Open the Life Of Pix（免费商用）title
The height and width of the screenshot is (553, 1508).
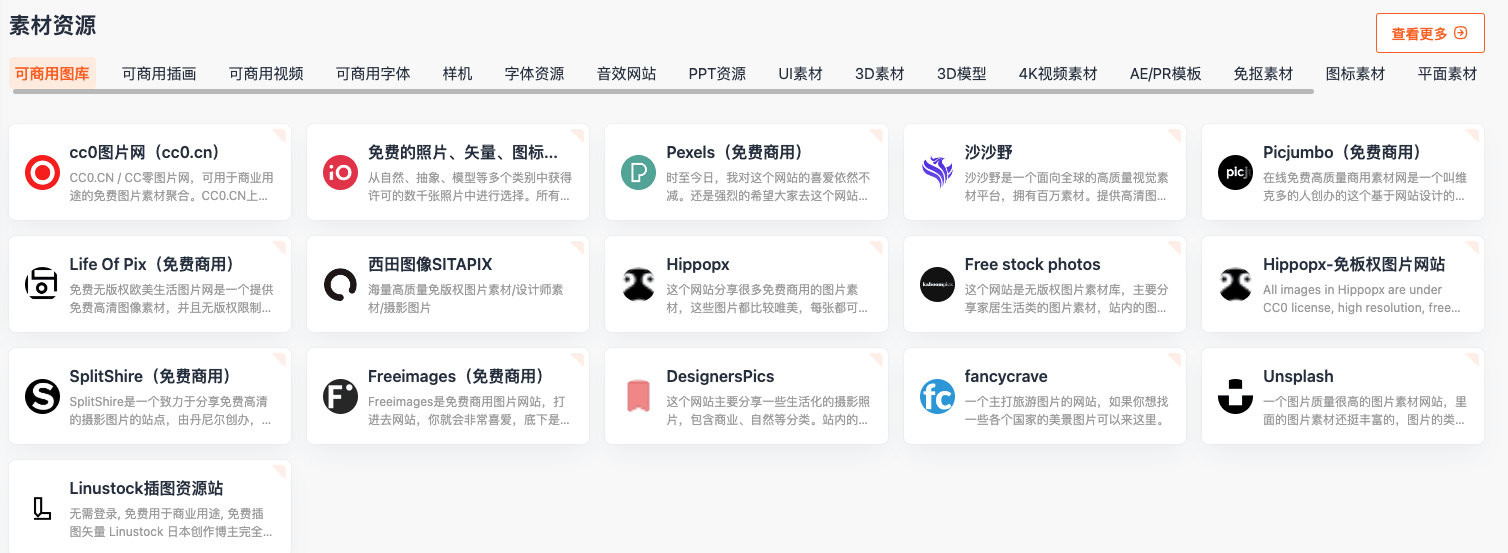click(x=153, y=264)
